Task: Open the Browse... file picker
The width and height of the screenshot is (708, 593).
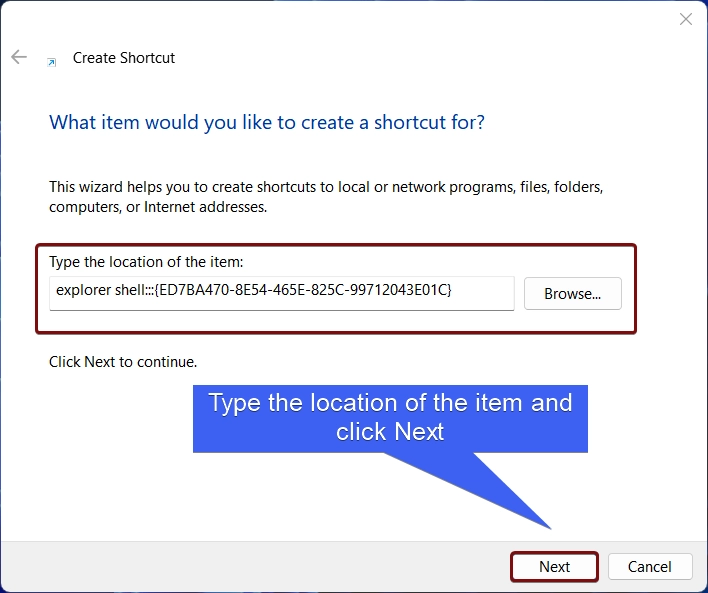Action: pyautogui.click(x=573, y=294)
